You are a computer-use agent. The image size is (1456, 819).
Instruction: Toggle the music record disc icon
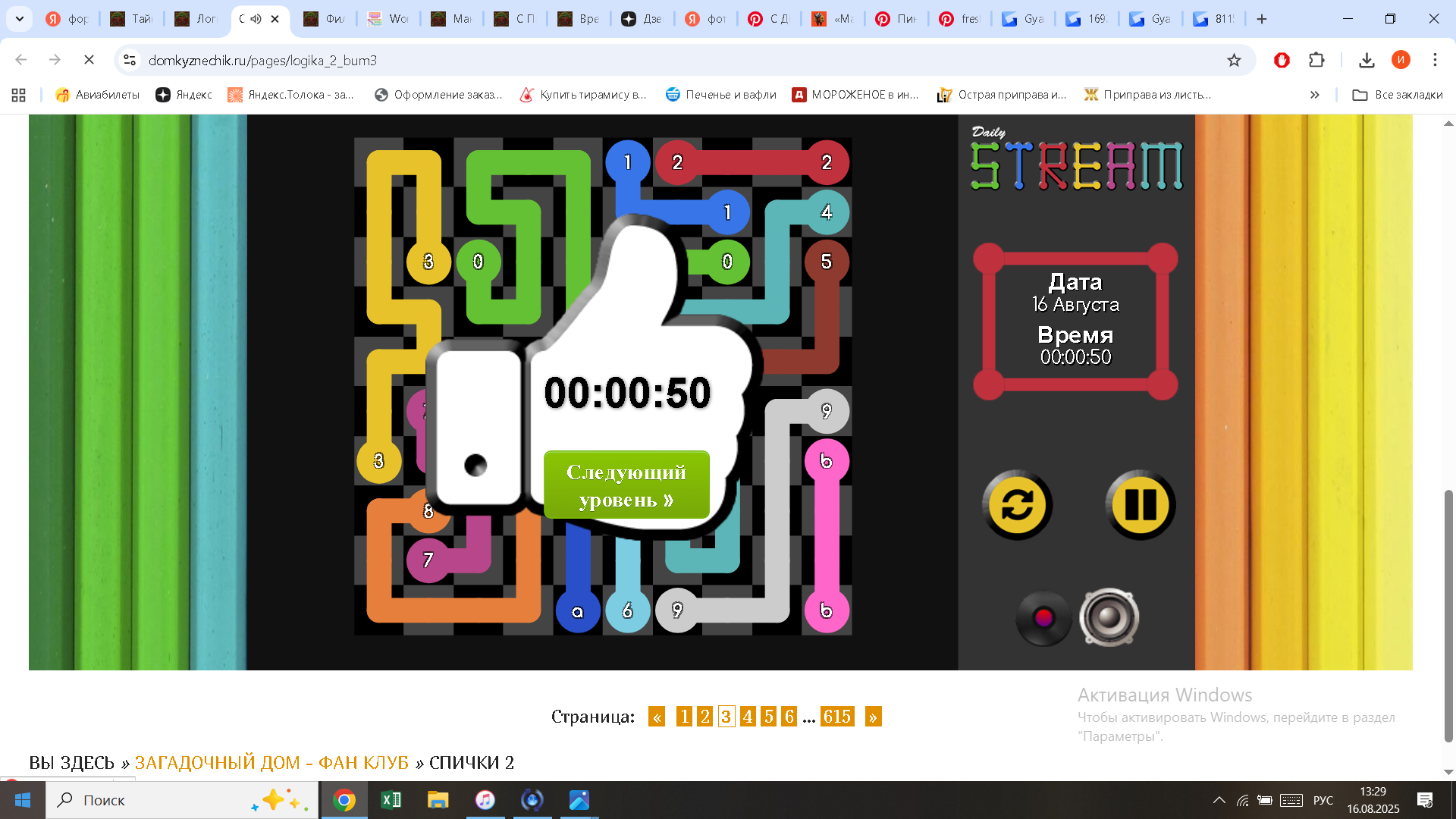[x=1043, y=618]
